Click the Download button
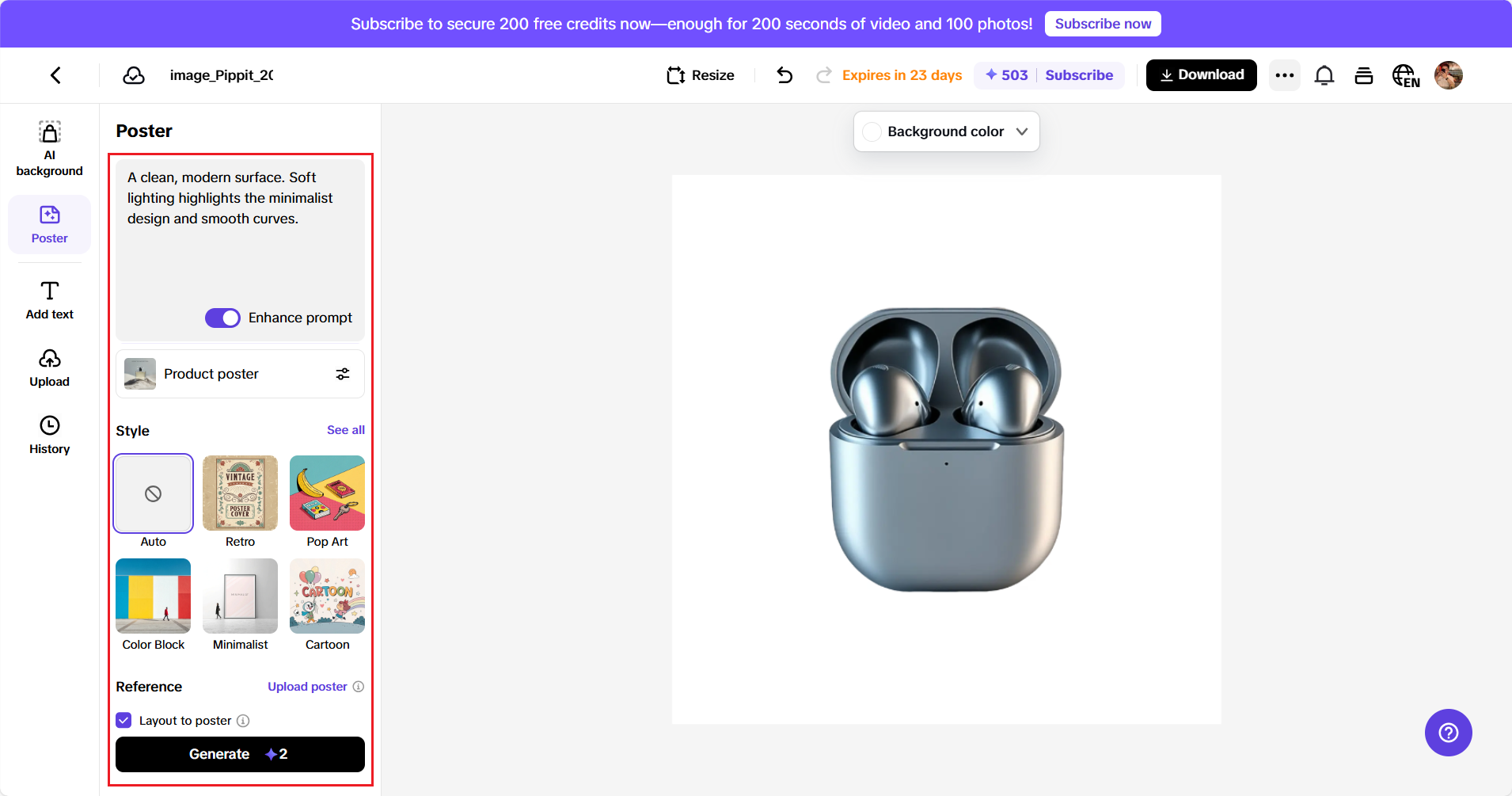The width and height of the screenshot is (1512, 796). [1201, 75]
